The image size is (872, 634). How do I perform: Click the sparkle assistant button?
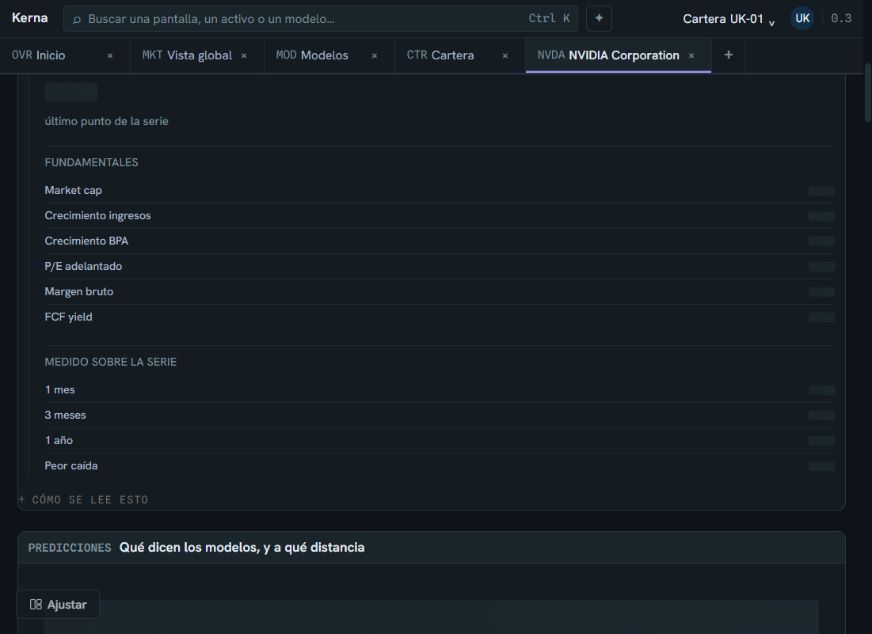[x=599, y=18]
